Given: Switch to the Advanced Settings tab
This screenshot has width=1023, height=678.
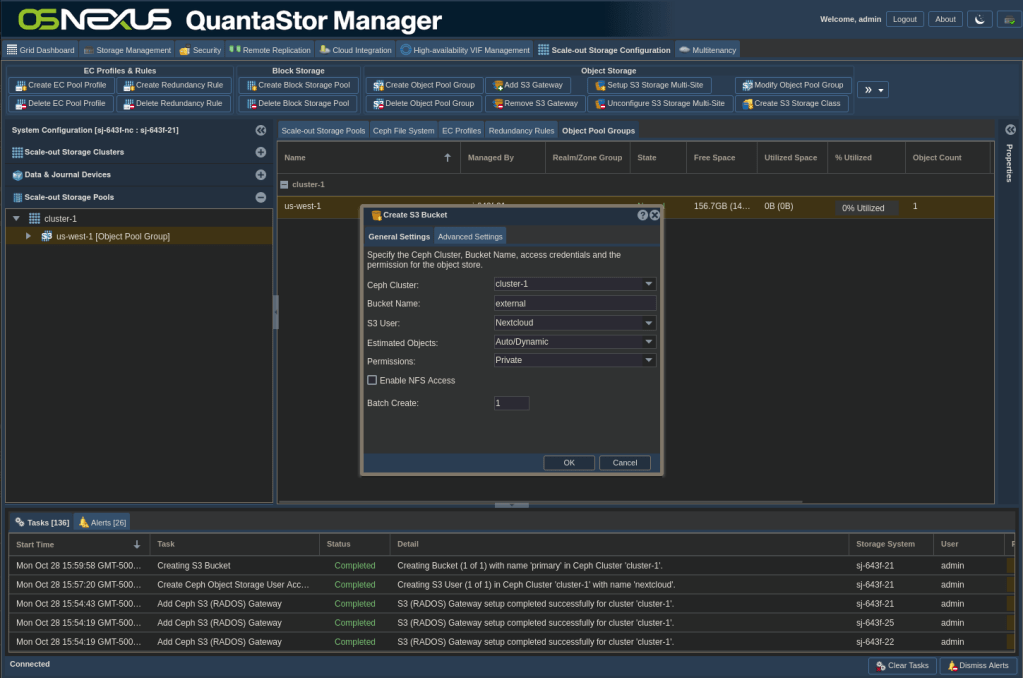Looking at the screenshot, I should click(470, 237).
